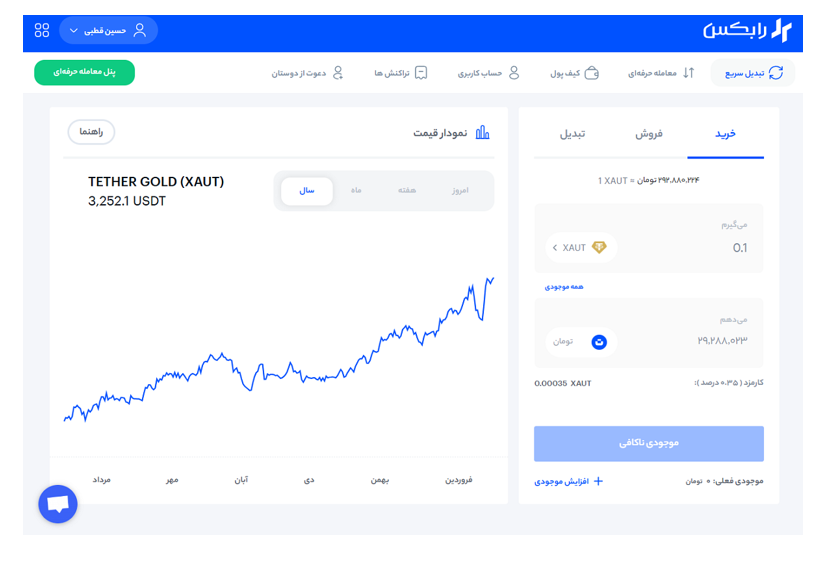This screenshot has width=837, height=562.
Task: Expand the حسین قطبی user dropdown
Action: click(108, 31)
